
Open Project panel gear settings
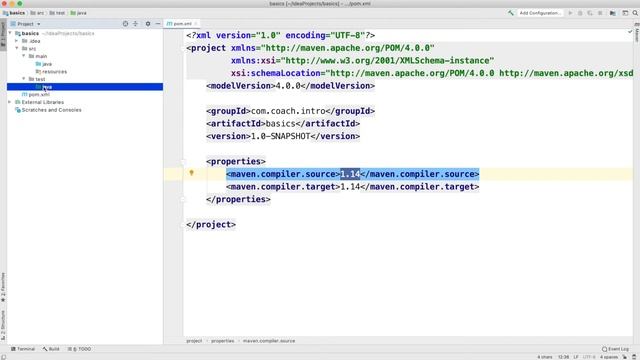coord(148,24)
